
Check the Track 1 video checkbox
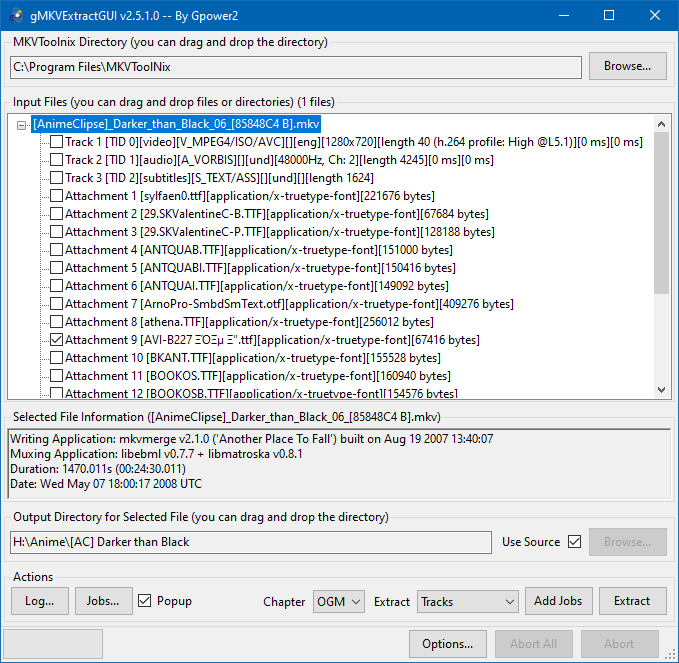pos(56,142)
